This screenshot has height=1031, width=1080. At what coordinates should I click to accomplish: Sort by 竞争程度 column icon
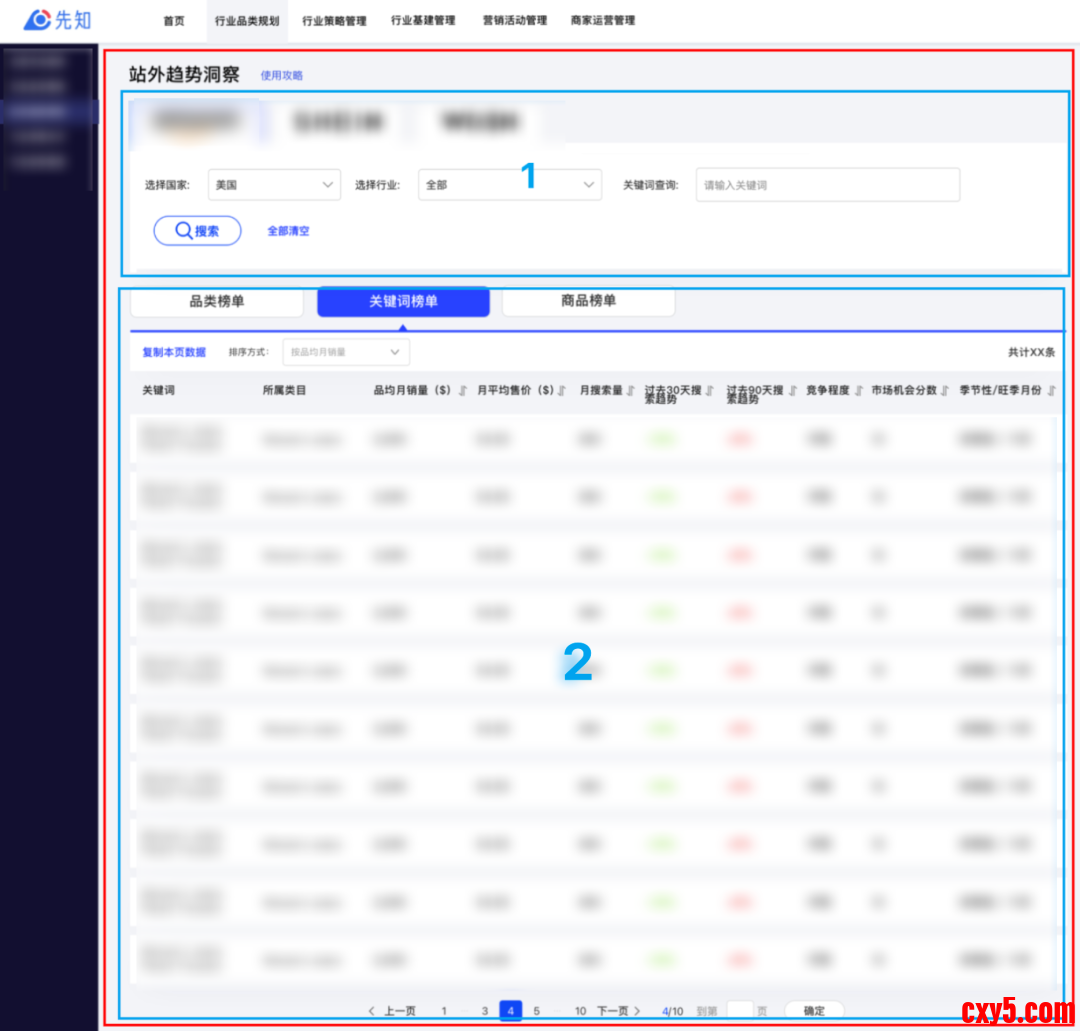tap(858, 391)
